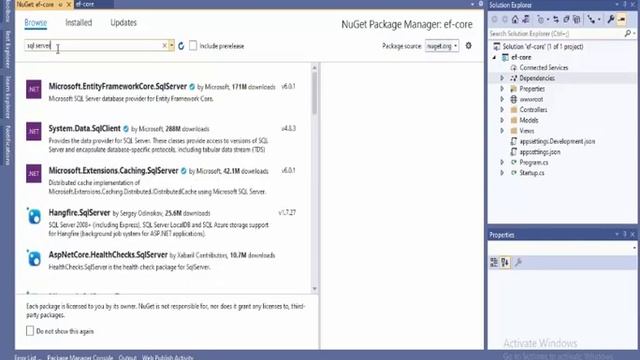Screen dimensions: 640x360
Task: Select Connected Services in Solution Explorer
Action: point(543,68)
